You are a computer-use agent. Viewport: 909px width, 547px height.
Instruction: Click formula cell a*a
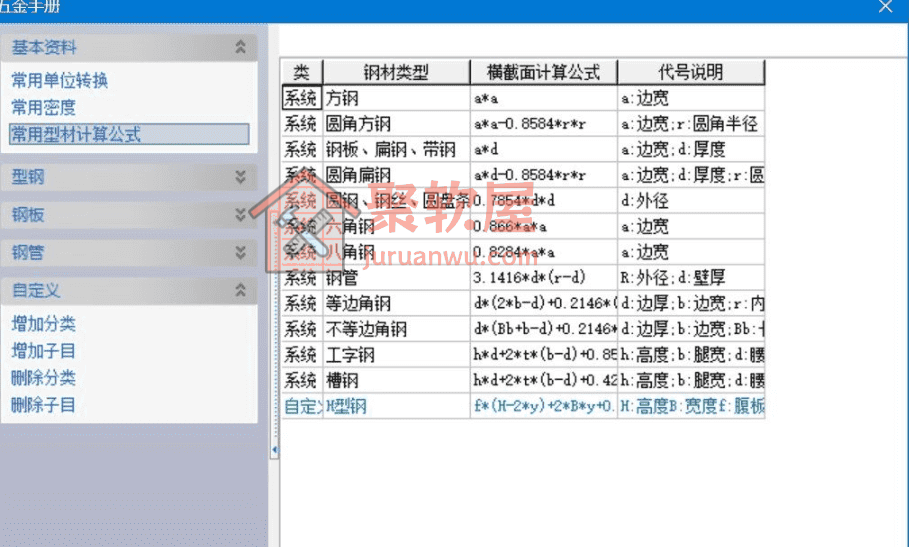[x=544, y=98]
